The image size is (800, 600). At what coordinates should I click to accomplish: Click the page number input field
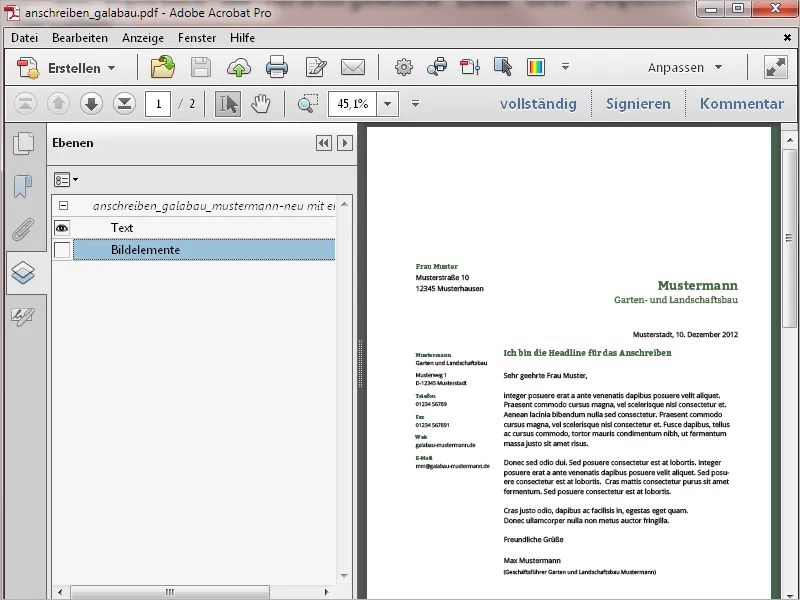tap(158, 104)
